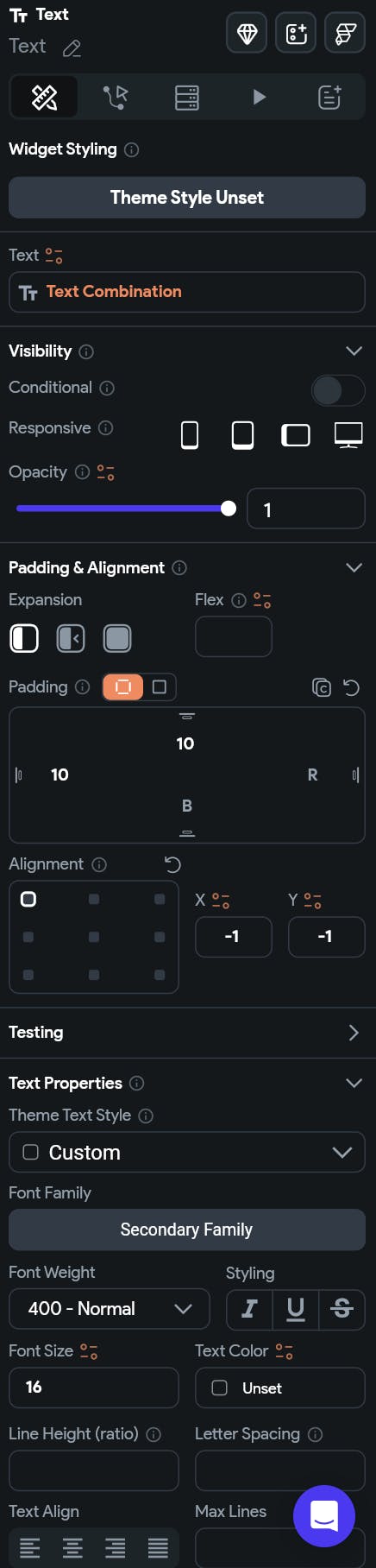The height and width of the screenshot is (1568, 376).
Task: Open the Font Weight 400 - Normal dropdown
Action: 110,1309
